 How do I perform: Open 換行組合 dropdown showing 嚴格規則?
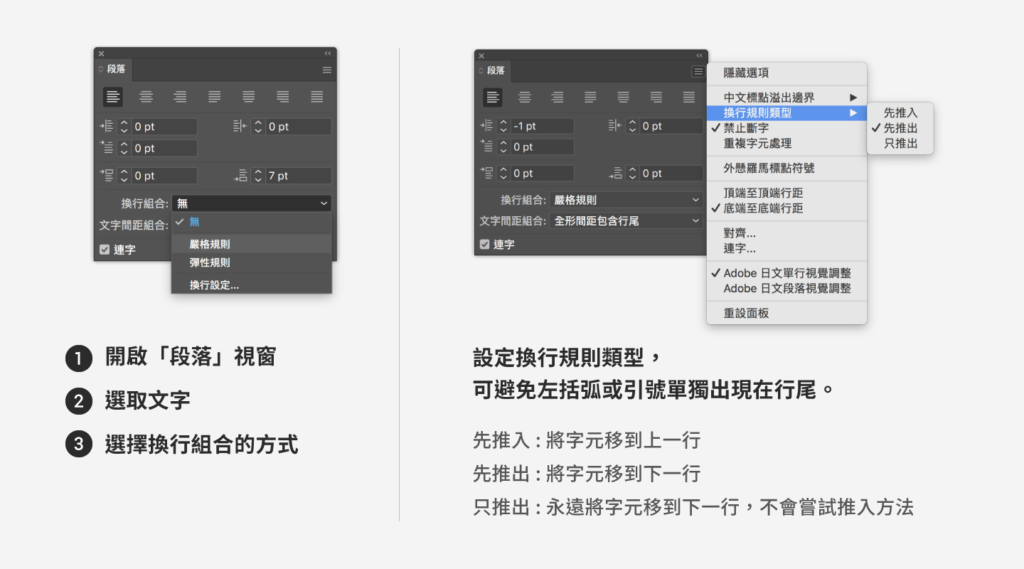point(626,200)
